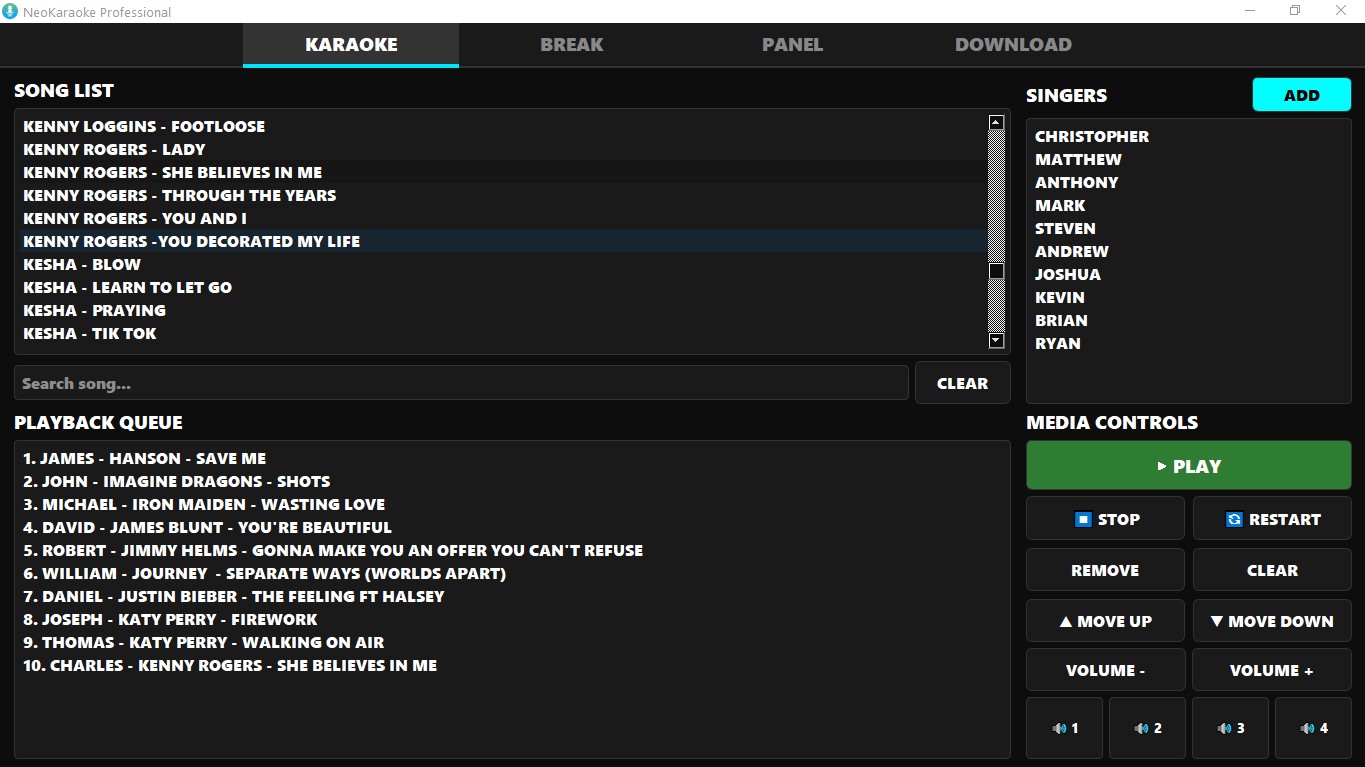
Task: Click the Restart refresh icon
Action: [x=1235, y=518]
